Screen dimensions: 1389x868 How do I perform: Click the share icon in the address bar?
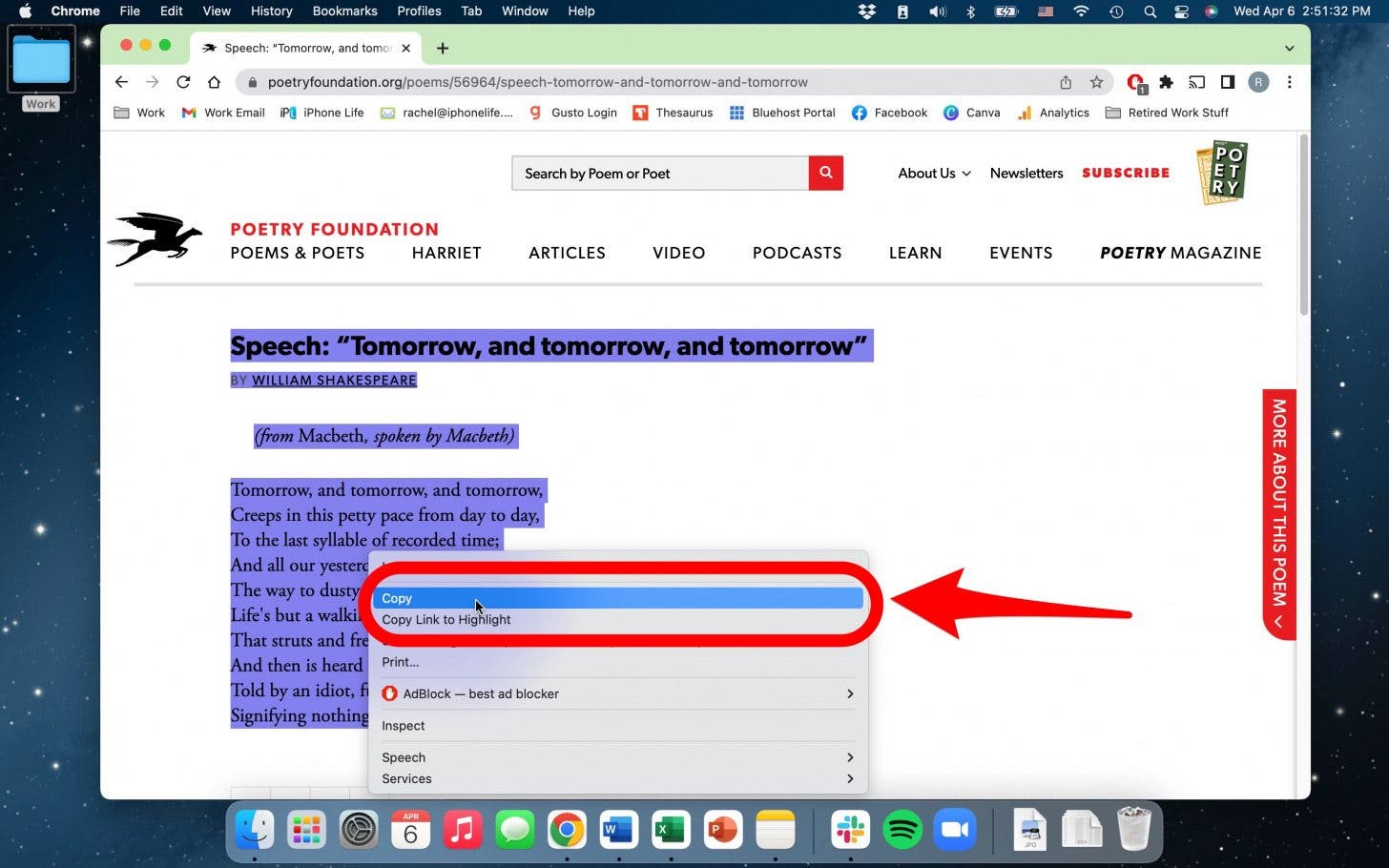click(x=1066, y=82)
